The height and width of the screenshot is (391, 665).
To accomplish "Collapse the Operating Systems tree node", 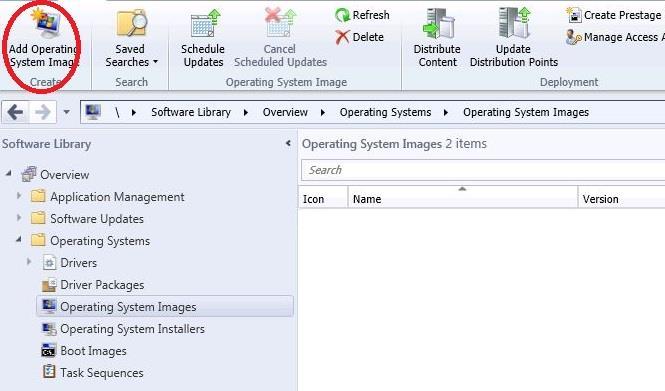I will pyautogui.click(x=18, y=240).
